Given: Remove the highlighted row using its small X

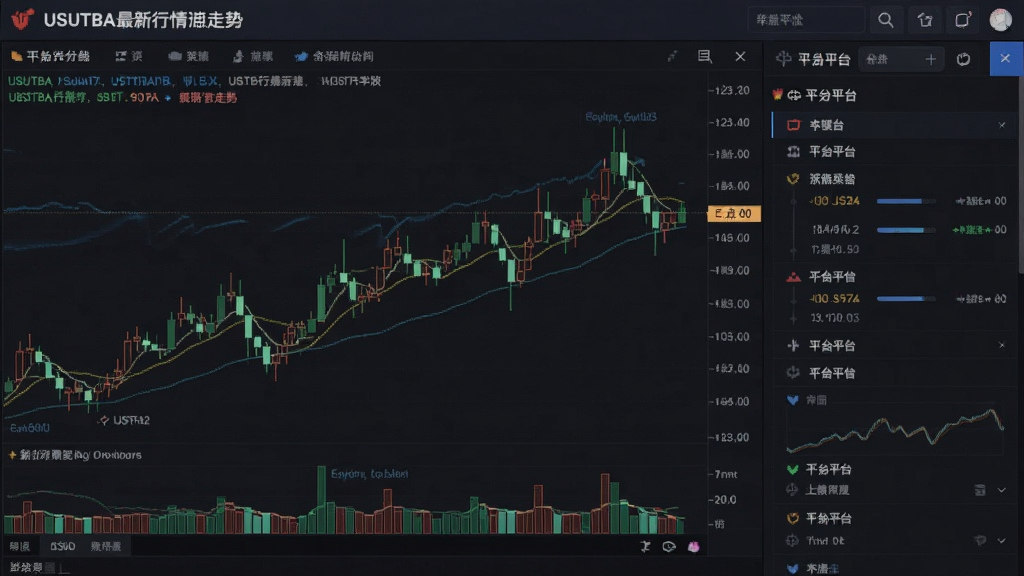Looking at the screenshot, I should click(x=1002, y=125).
